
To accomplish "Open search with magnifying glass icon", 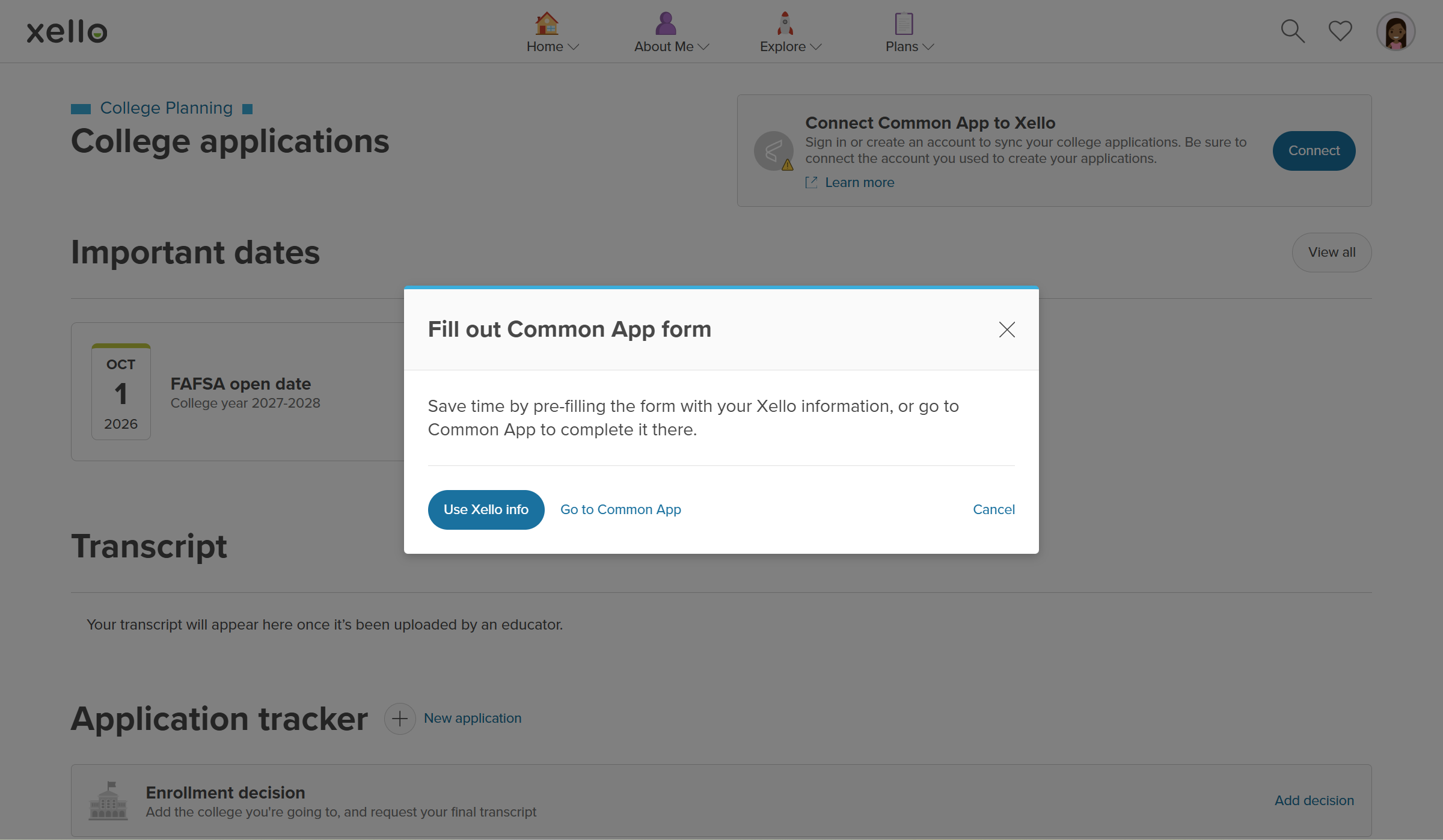I will point(1293,31).
